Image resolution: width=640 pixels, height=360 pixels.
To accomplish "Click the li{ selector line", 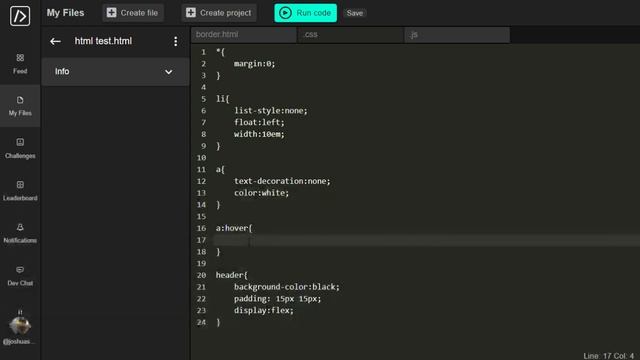I will click(x=222, y=99).
